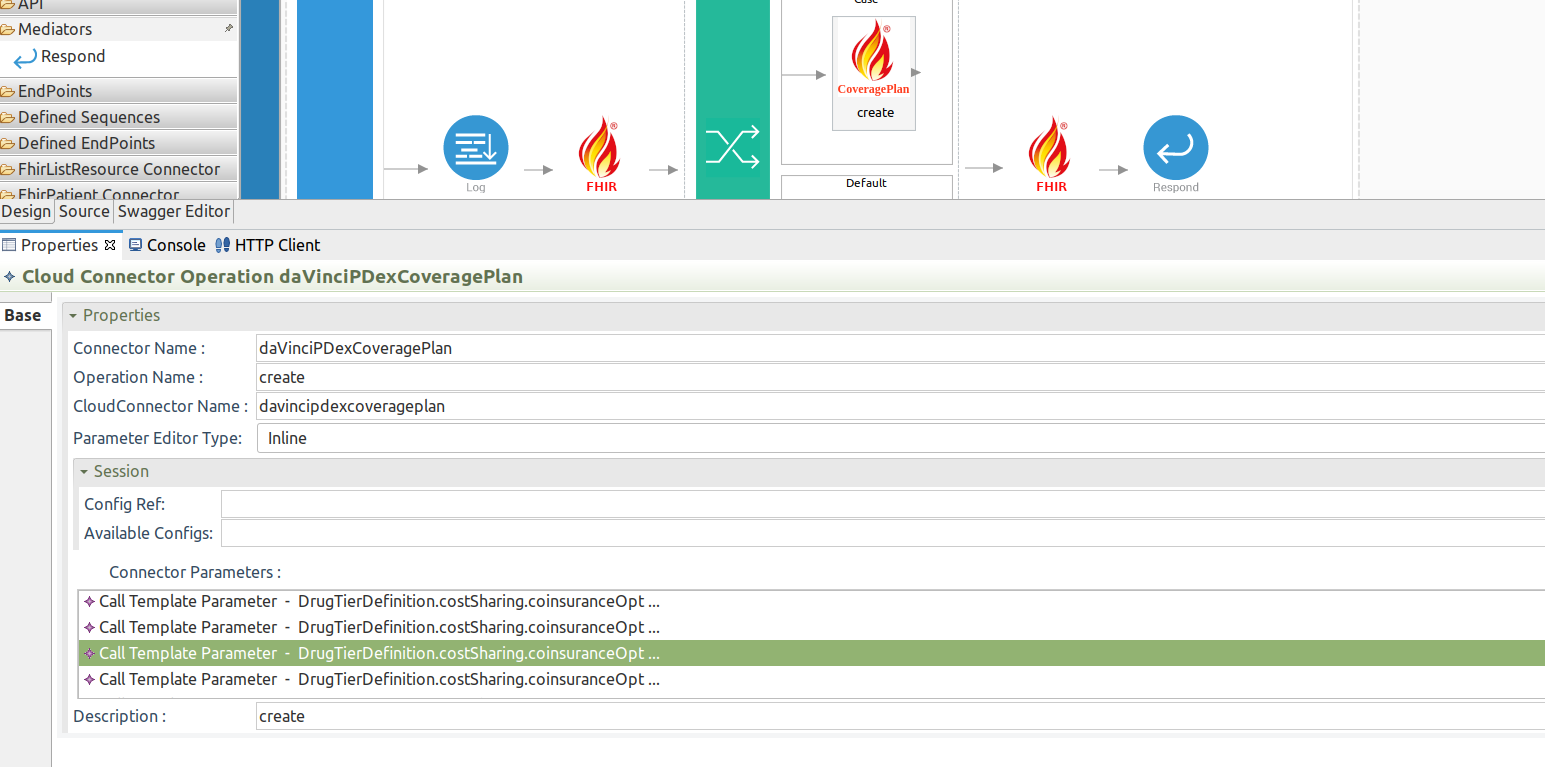Click the Default case label on canvas
The height and width of the screenshot is (767, 1545).
click(x=866, y=183)
